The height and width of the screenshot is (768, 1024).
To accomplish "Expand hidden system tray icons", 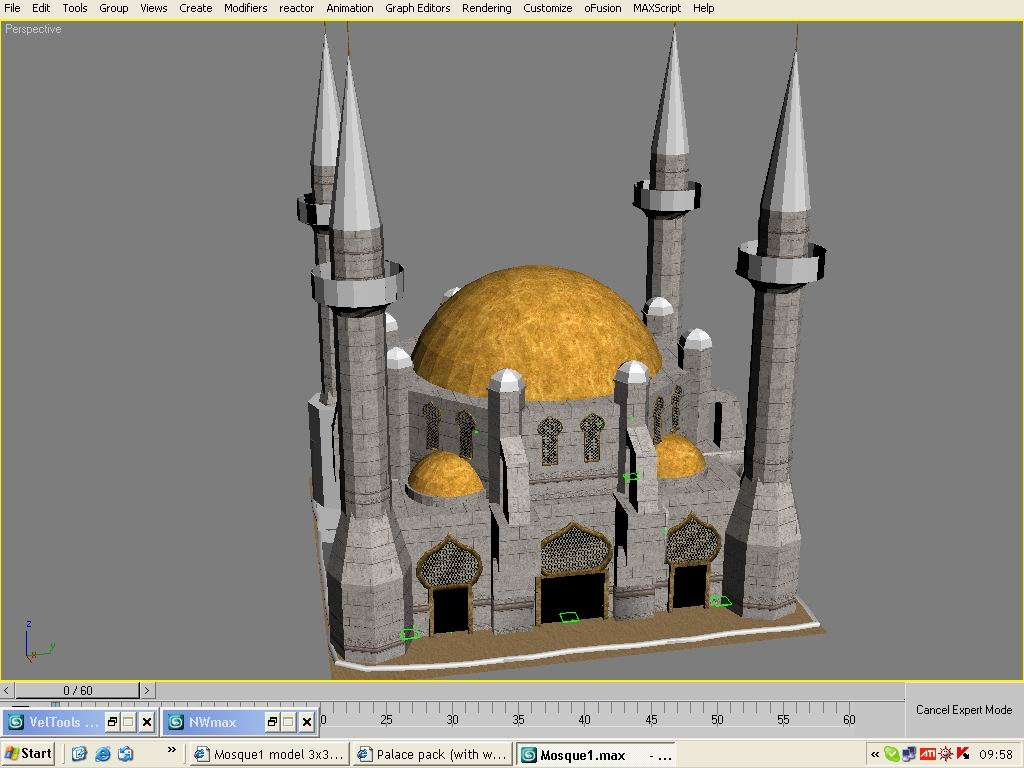I will pyautogui.click(x=875, y=754).
